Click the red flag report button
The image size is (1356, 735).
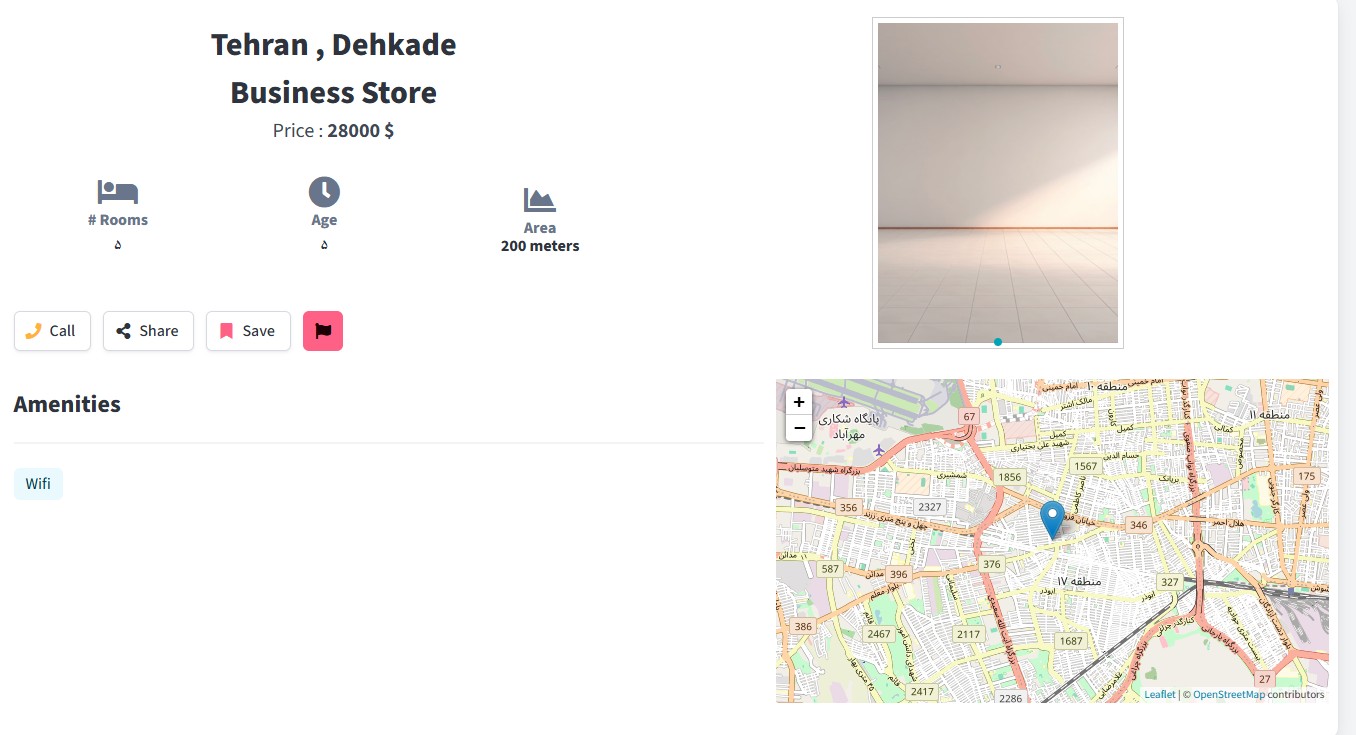(x=323, y=331)
